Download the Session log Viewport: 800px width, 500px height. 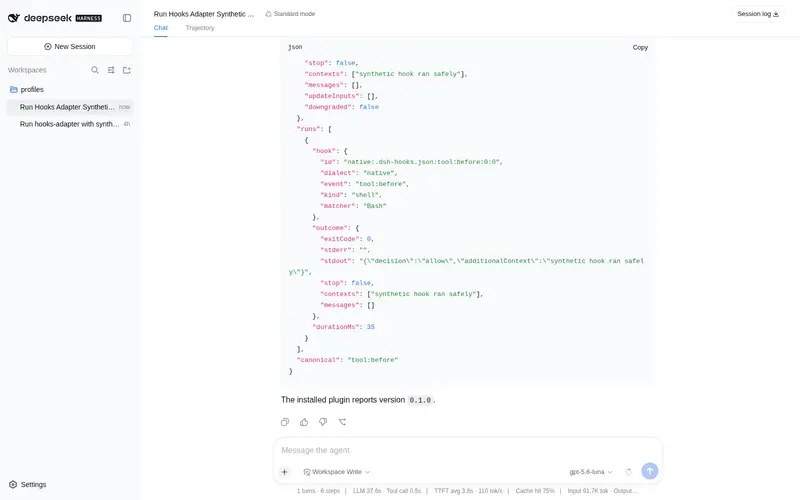point(758,14)
